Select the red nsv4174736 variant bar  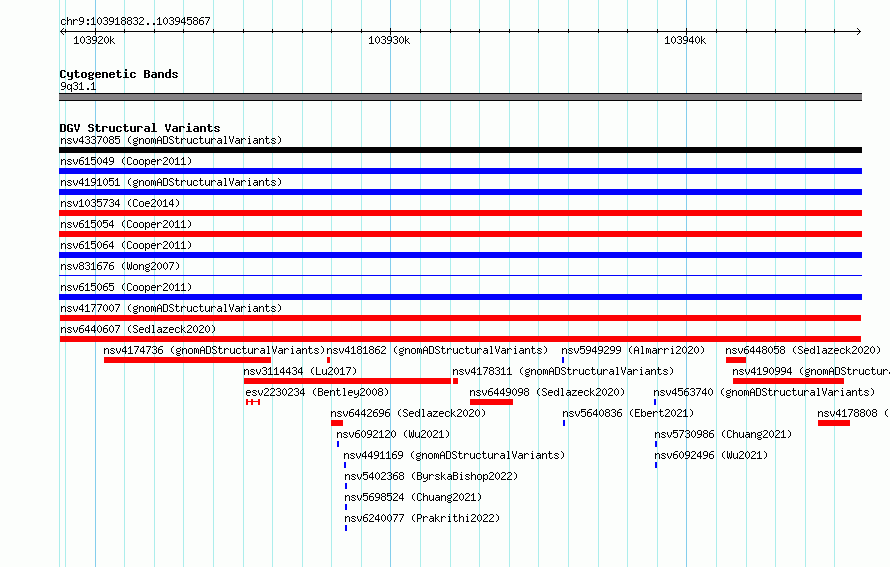pos(187,360)
